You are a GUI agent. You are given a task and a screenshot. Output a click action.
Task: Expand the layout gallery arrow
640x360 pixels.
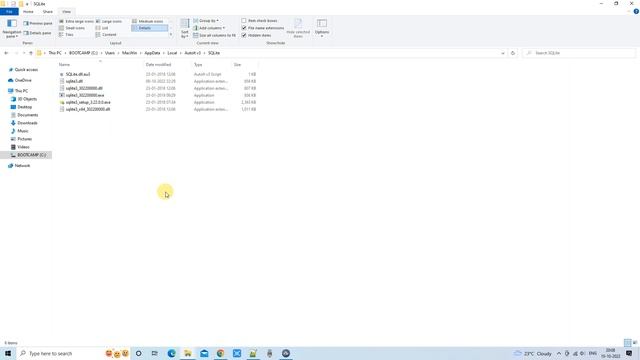point(171,35)
